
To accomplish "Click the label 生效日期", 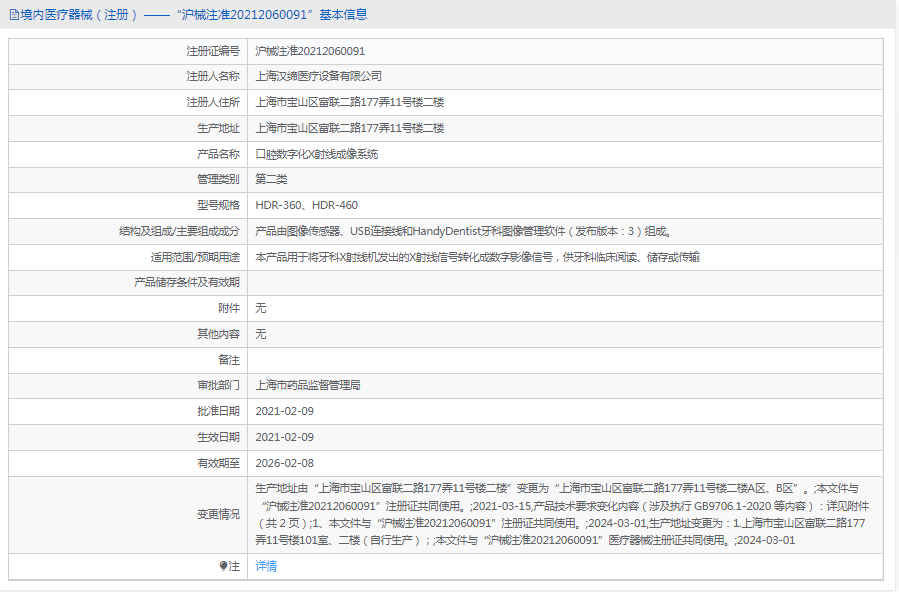I will [x=218, y=437].
